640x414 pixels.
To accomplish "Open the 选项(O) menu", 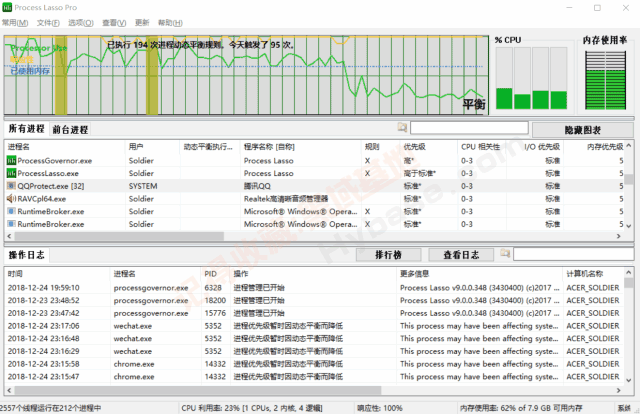I will 81,23.
